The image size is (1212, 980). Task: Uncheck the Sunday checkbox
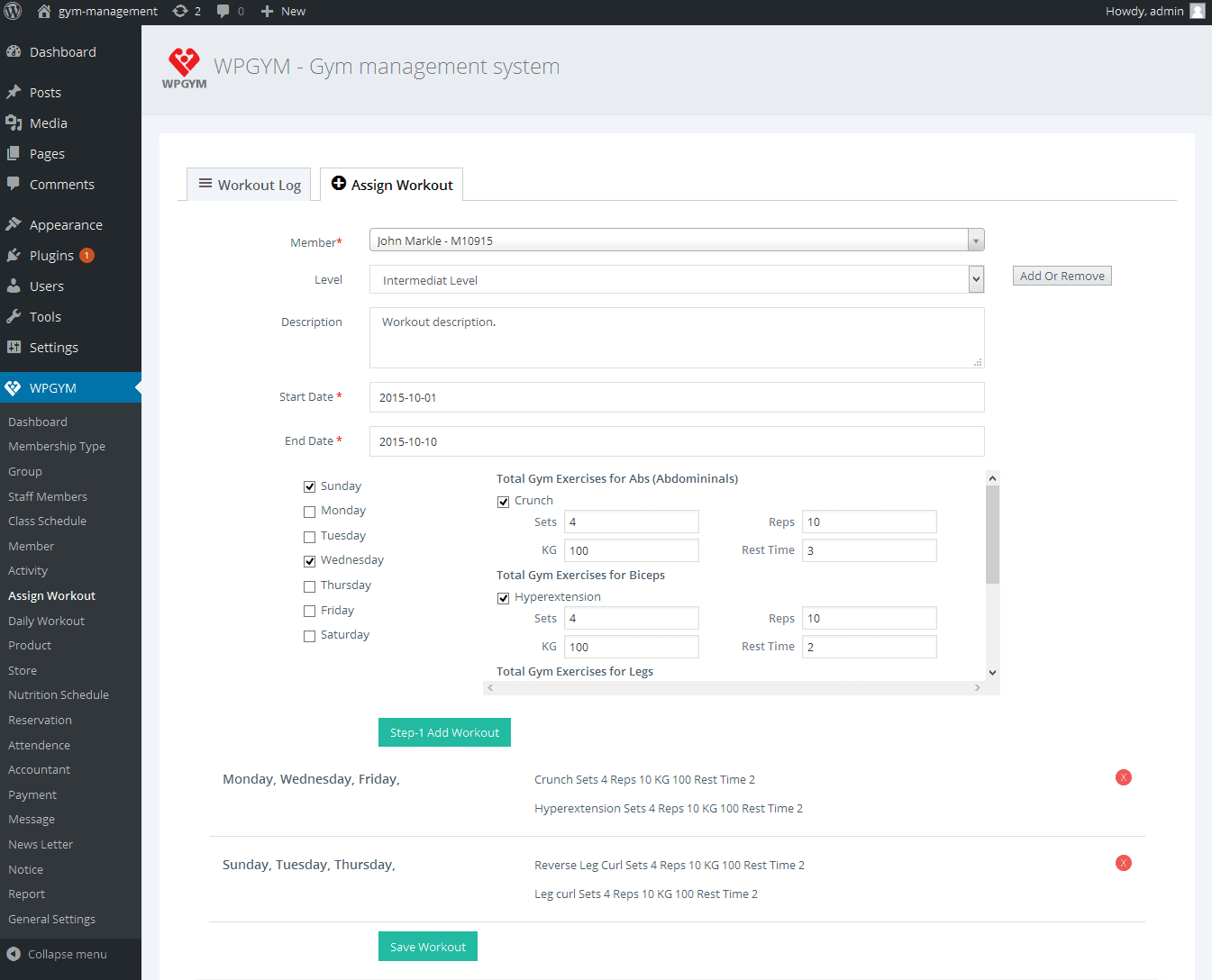click(x=309, y=486)
